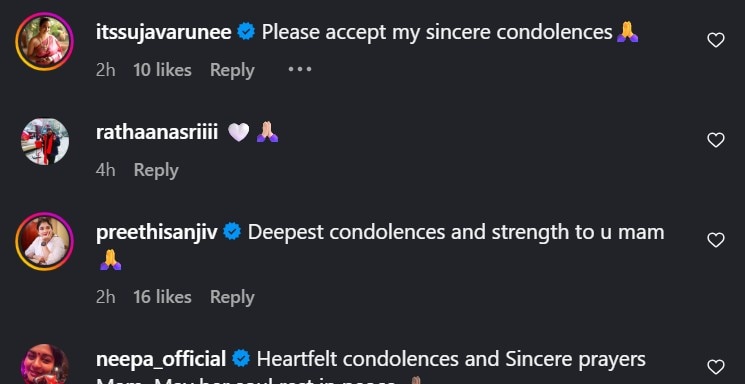Open neepa_official username link
The height and width of the screenshot is (384, 745).
pyautogui.click(x=161, y=359)
